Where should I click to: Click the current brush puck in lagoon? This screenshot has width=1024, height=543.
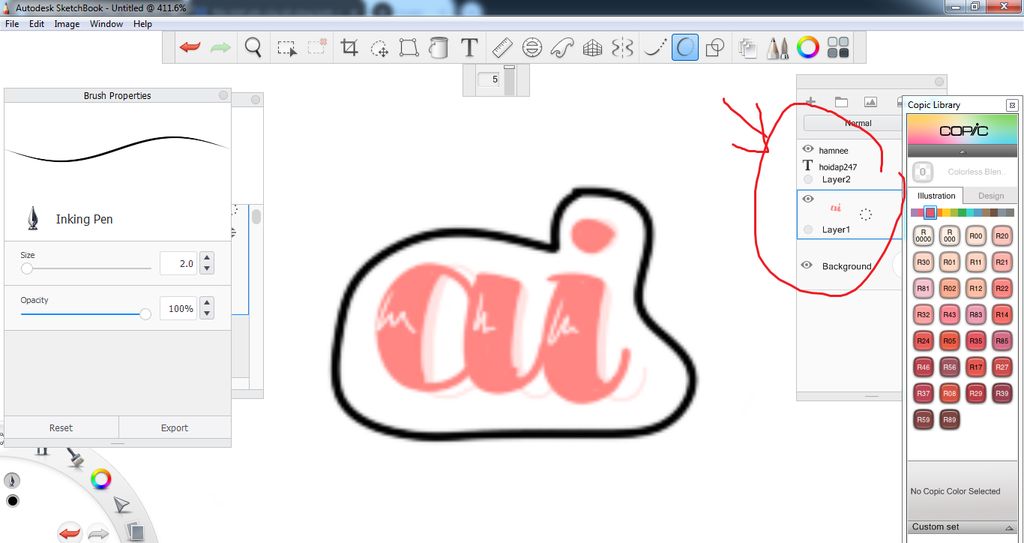pos(12,480)
